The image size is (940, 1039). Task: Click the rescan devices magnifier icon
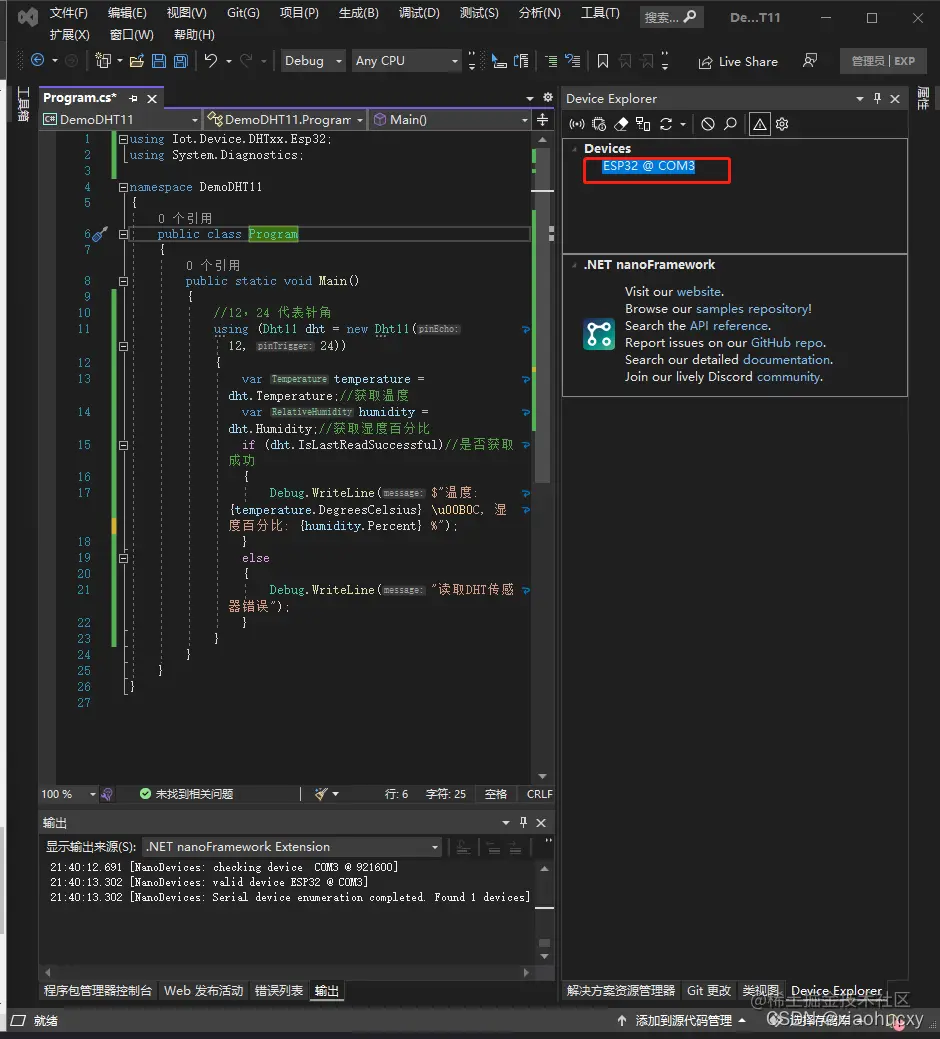730,124
